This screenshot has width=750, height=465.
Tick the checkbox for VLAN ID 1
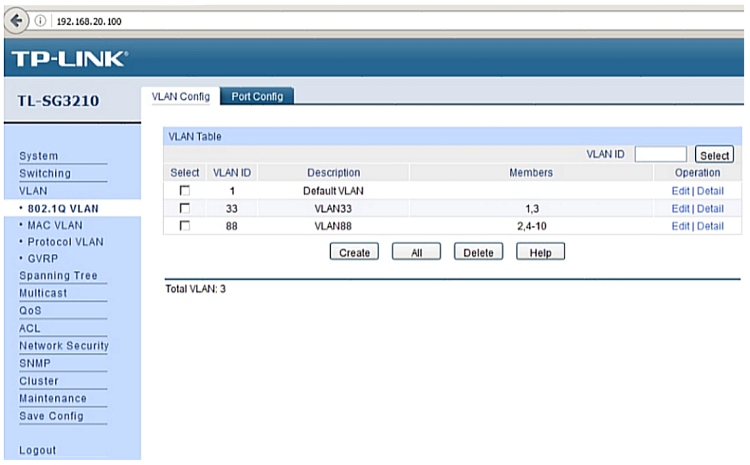pos(185,190)
